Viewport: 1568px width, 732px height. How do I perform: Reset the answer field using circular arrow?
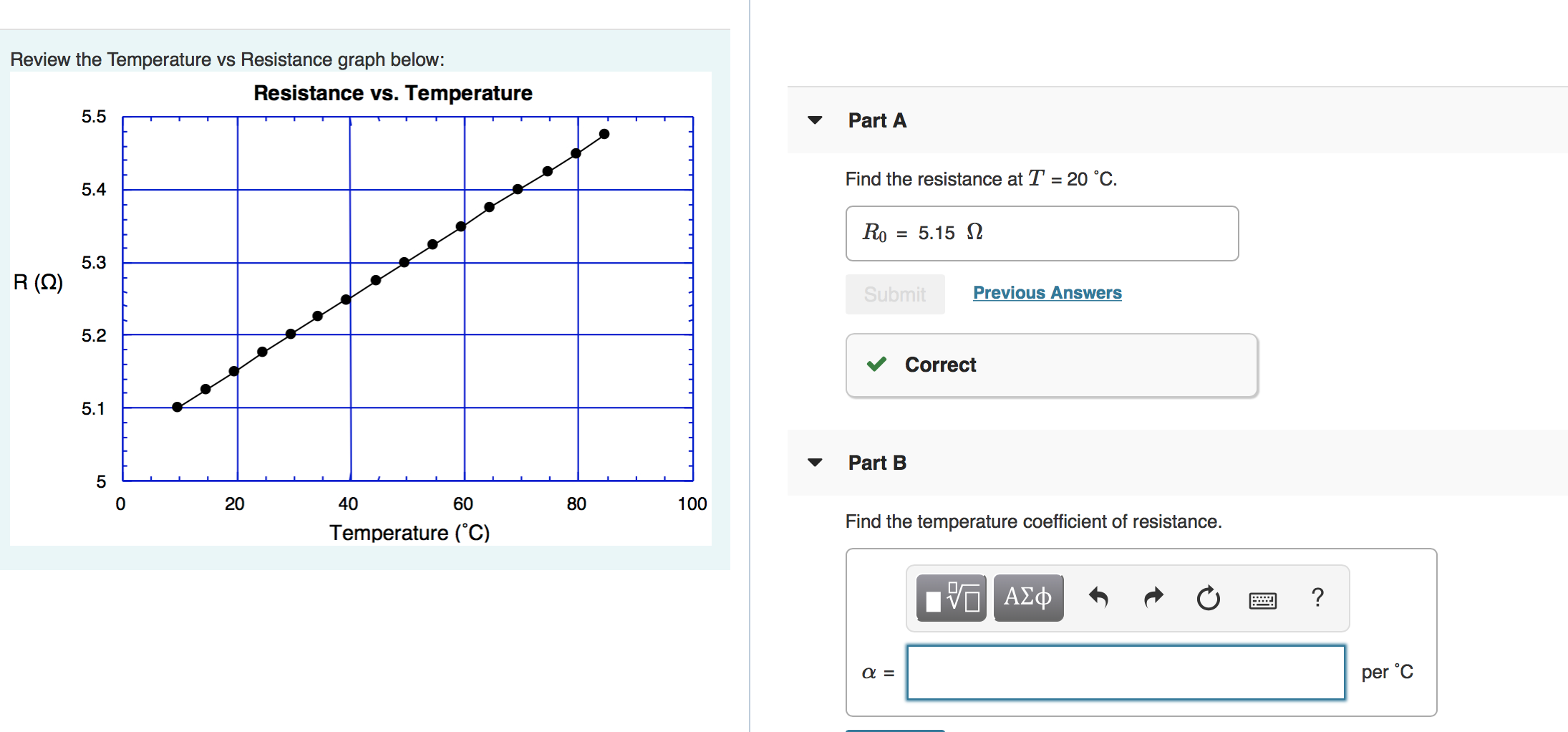click(1207, 597)
